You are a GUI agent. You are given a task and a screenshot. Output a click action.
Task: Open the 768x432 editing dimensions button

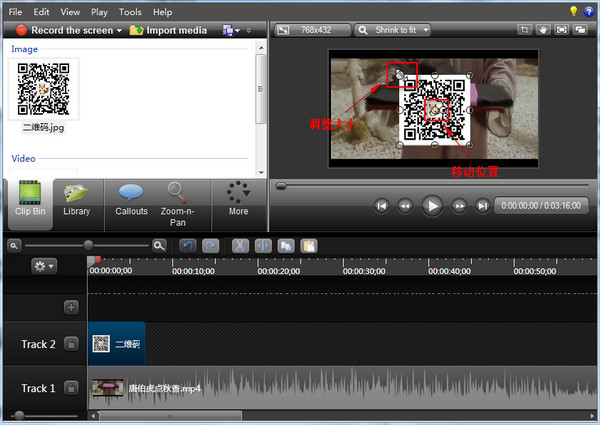312,30
